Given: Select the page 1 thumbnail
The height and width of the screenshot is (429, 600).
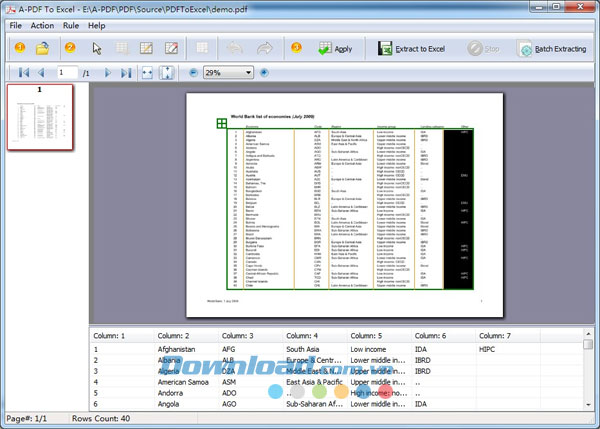Looking at the screenshot, I should (x=40, y=117).
